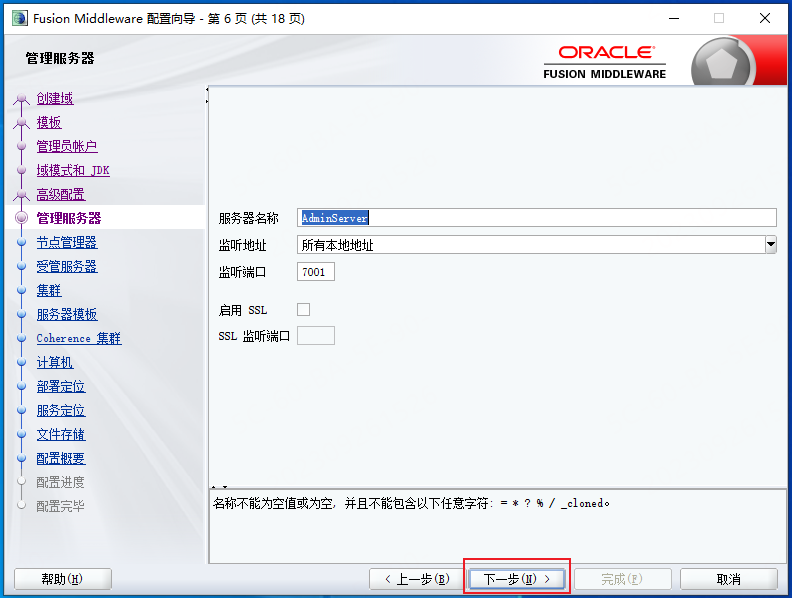This screenshot has width=792, height=598.
Task: Open 管理员帐户 step
Action: tap(67, 146)
